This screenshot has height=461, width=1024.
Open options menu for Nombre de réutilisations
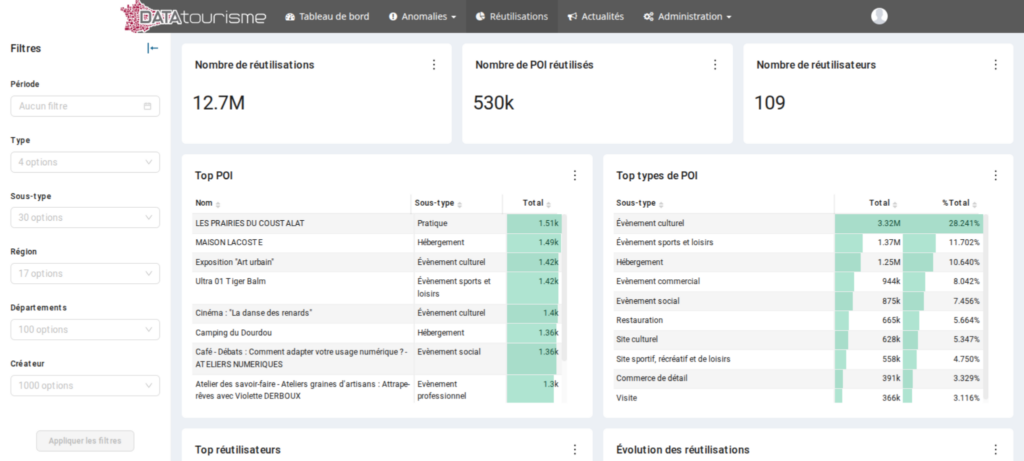[433, 65]
